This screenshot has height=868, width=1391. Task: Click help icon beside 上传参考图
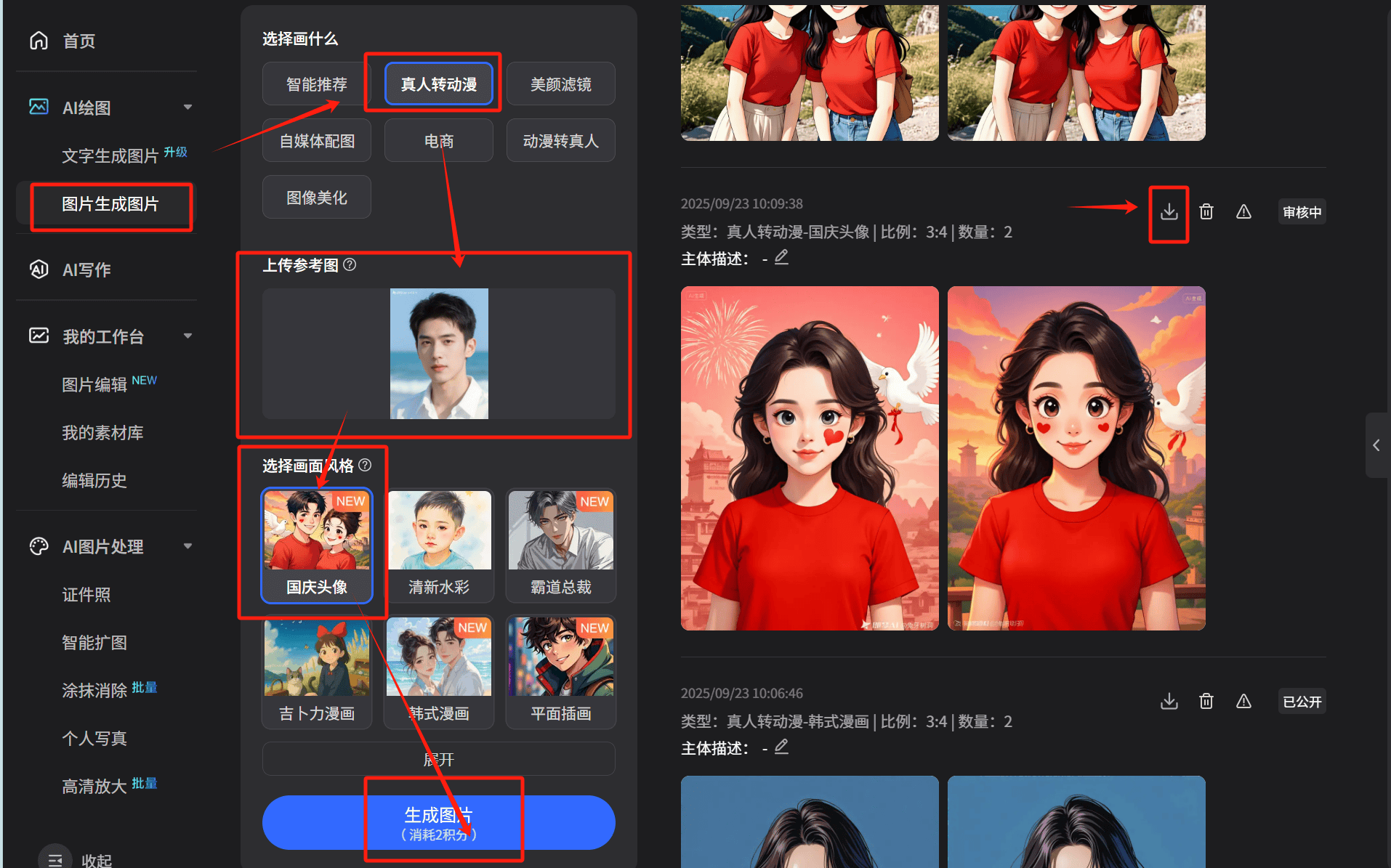[x=350, y=265]
